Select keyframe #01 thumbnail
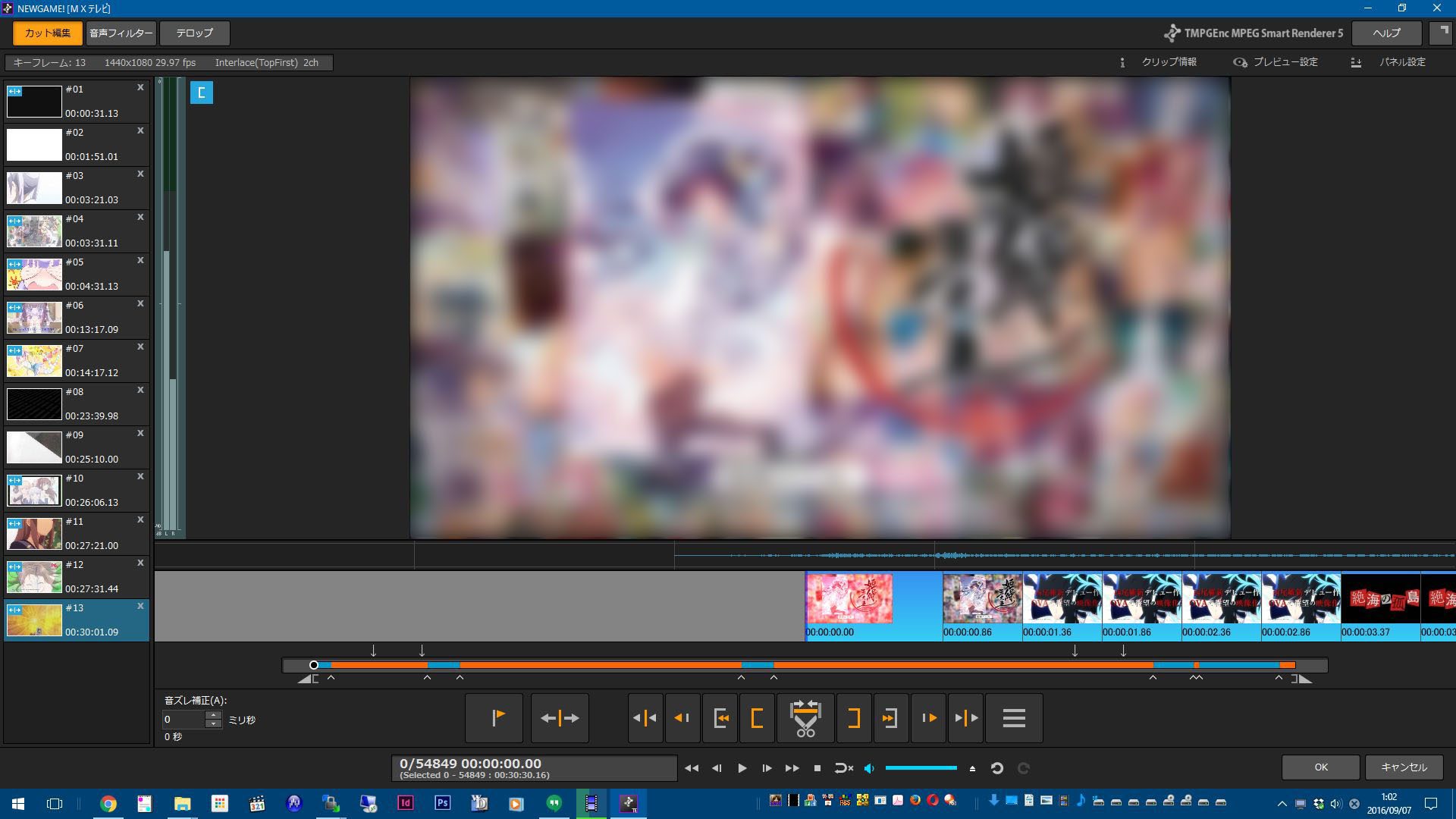 tap(34, 102)
